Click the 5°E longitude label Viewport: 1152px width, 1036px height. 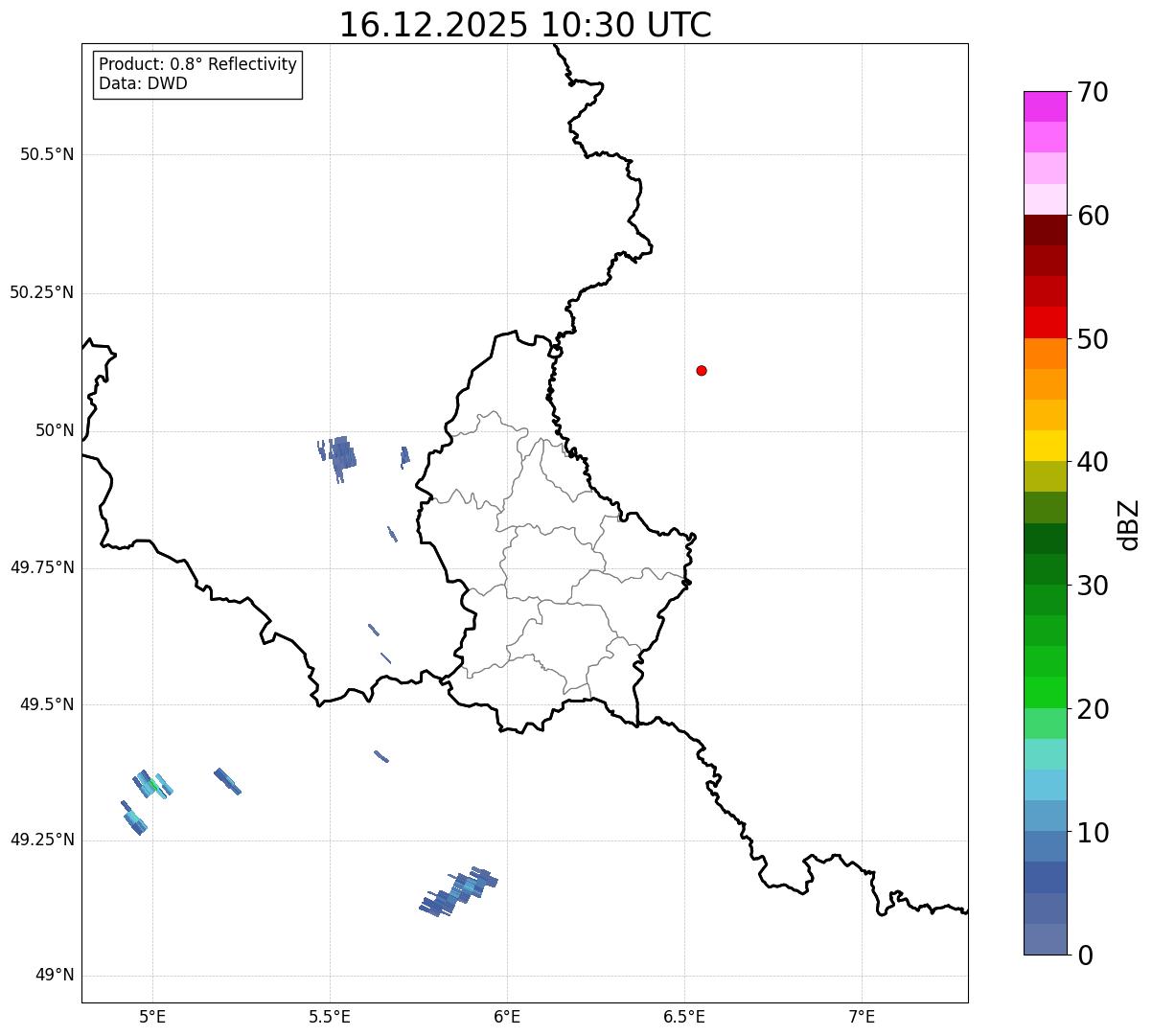152,1016
